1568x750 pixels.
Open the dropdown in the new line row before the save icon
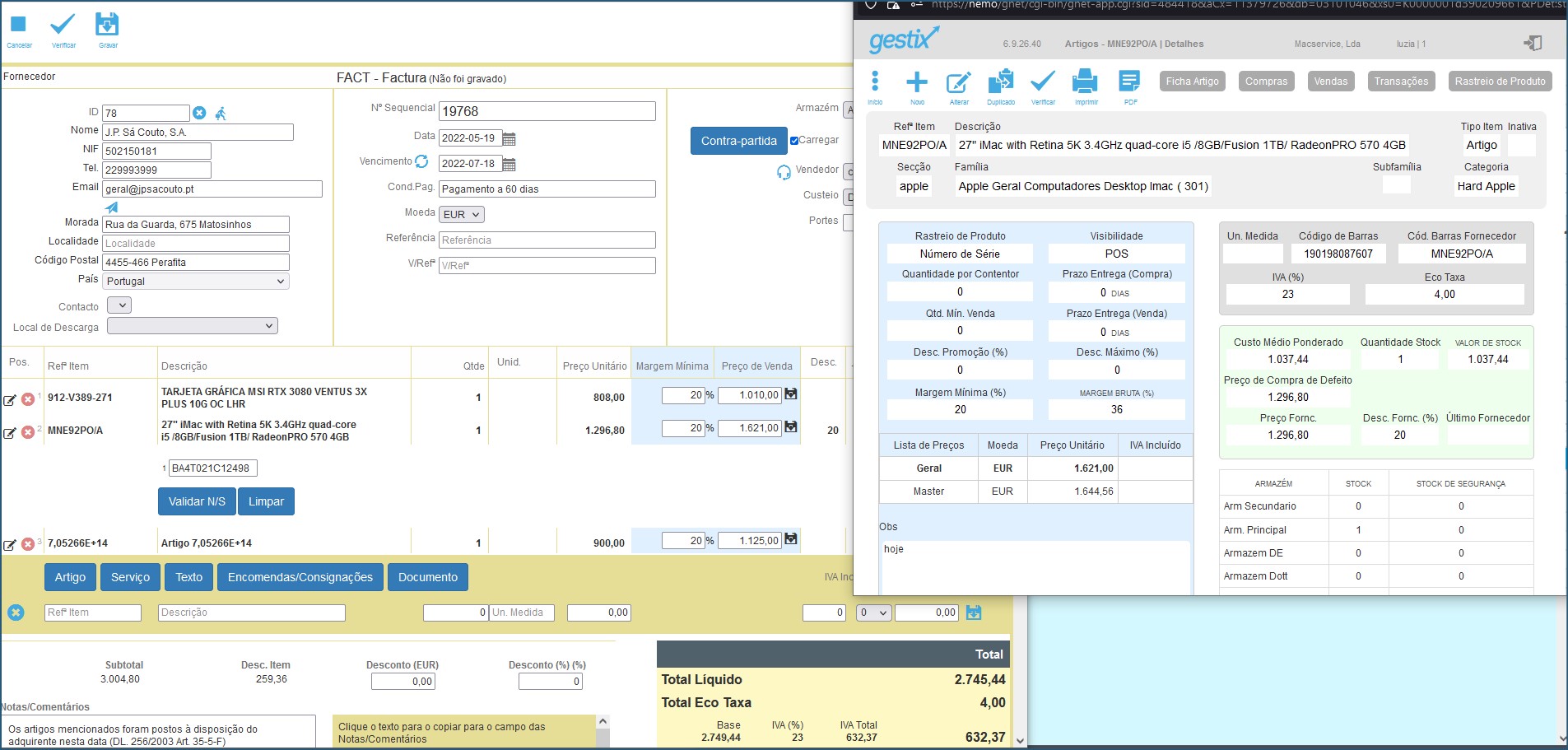pyautogui.click(x=873, y=613)
